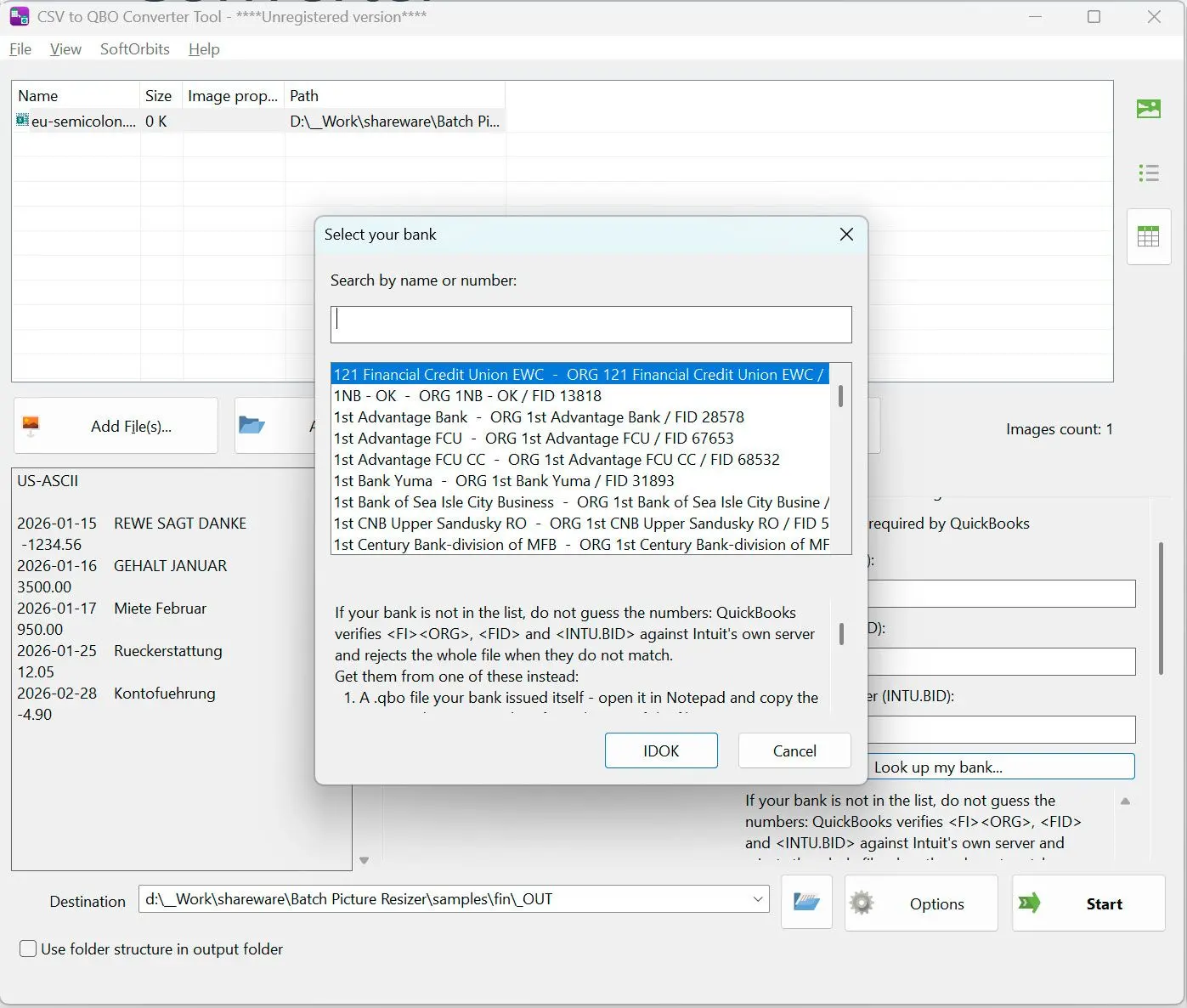Viewport: 1187px width, 1008px height.
Task: Click the Options gear icon
Action: [862, 903]
